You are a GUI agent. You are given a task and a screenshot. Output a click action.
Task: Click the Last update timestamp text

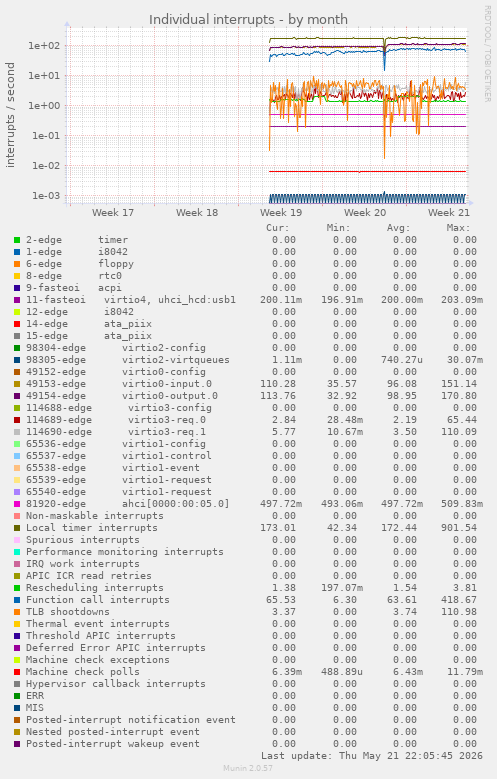(x=372, y=756)
